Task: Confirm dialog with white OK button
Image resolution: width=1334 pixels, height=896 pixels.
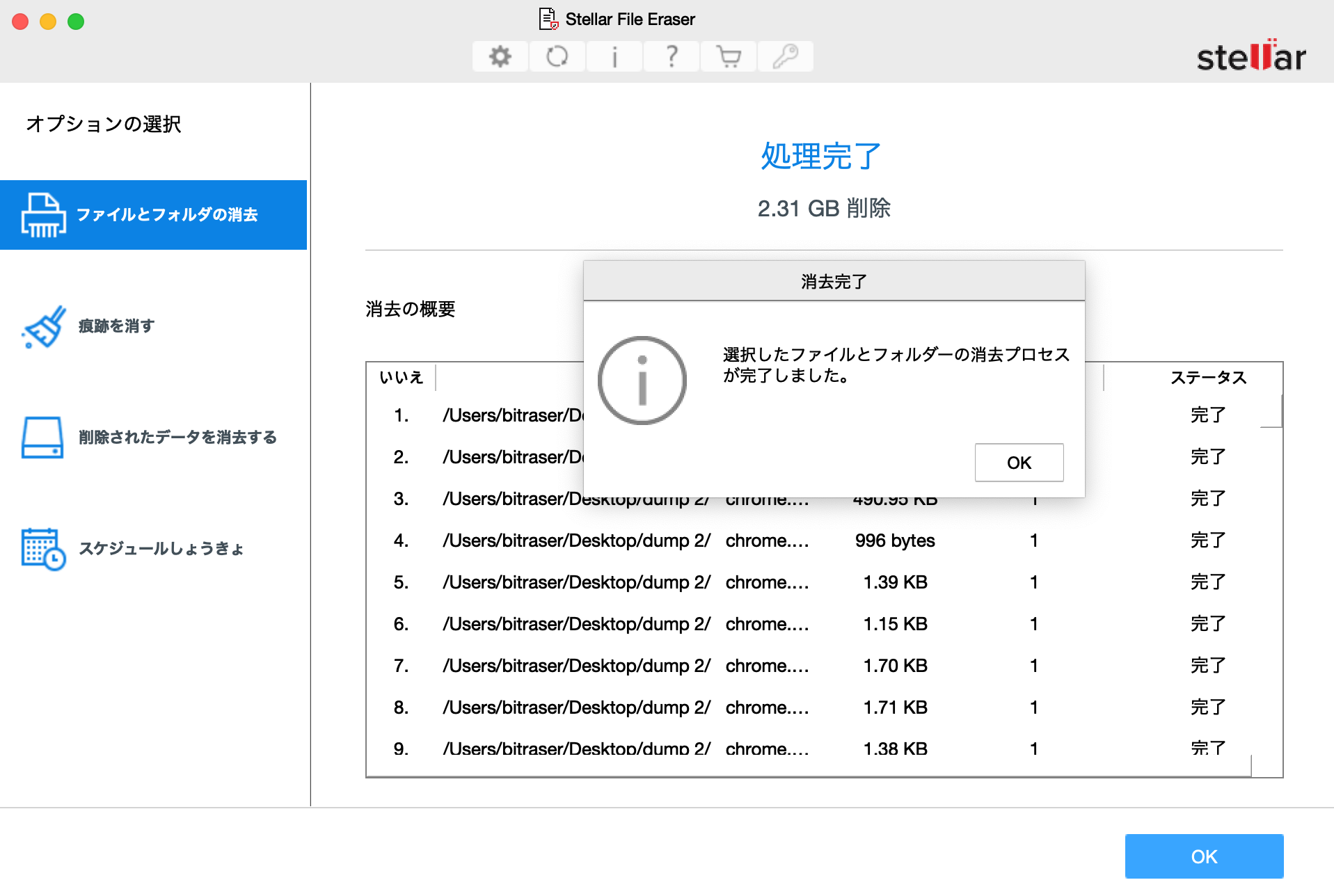Action: (x=1019, y=463)
